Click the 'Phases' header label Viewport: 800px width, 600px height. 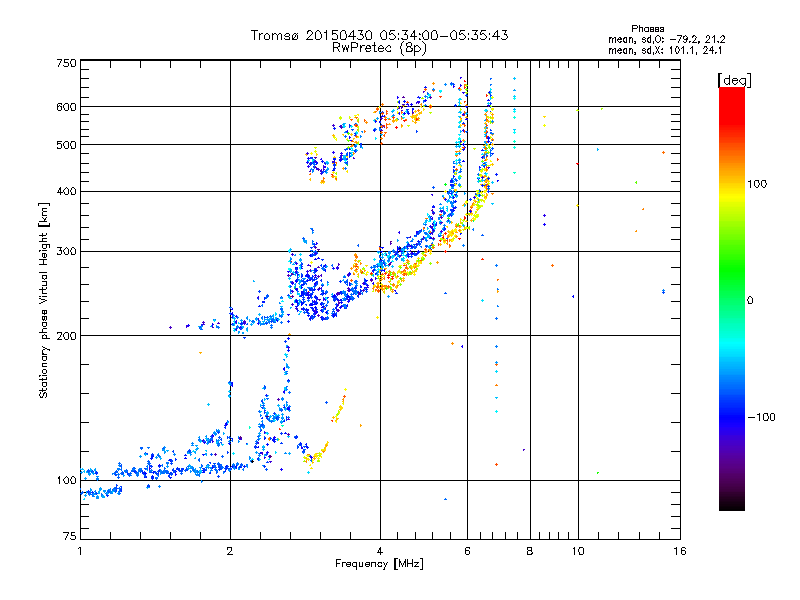click(647, 29)
